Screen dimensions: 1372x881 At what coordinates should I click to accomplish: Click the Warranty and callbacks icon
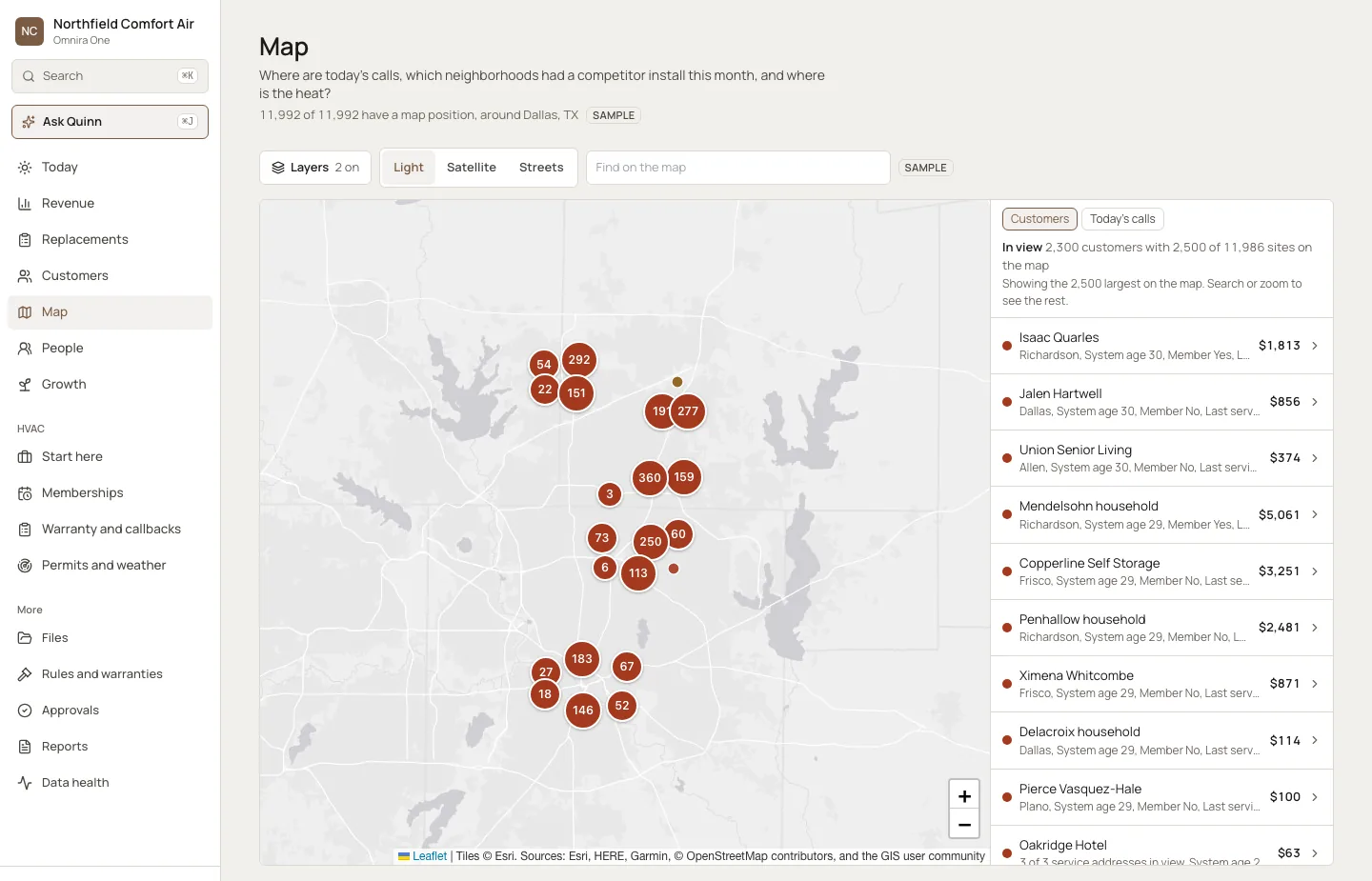[x=25, y=530]
